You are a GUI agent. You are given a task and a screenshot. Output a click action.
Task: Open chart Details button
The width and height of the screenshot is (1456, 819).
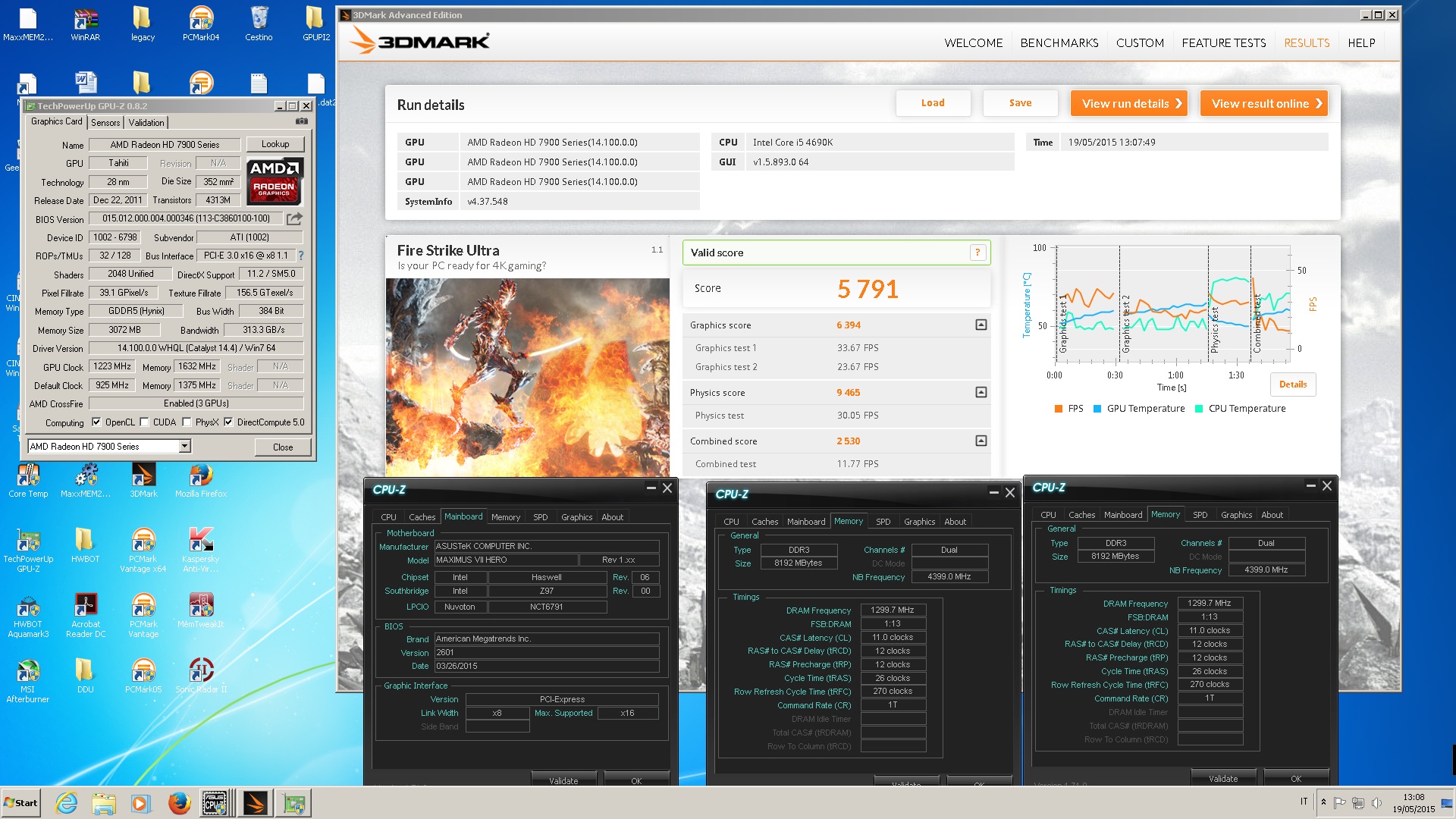[1293, 384]
